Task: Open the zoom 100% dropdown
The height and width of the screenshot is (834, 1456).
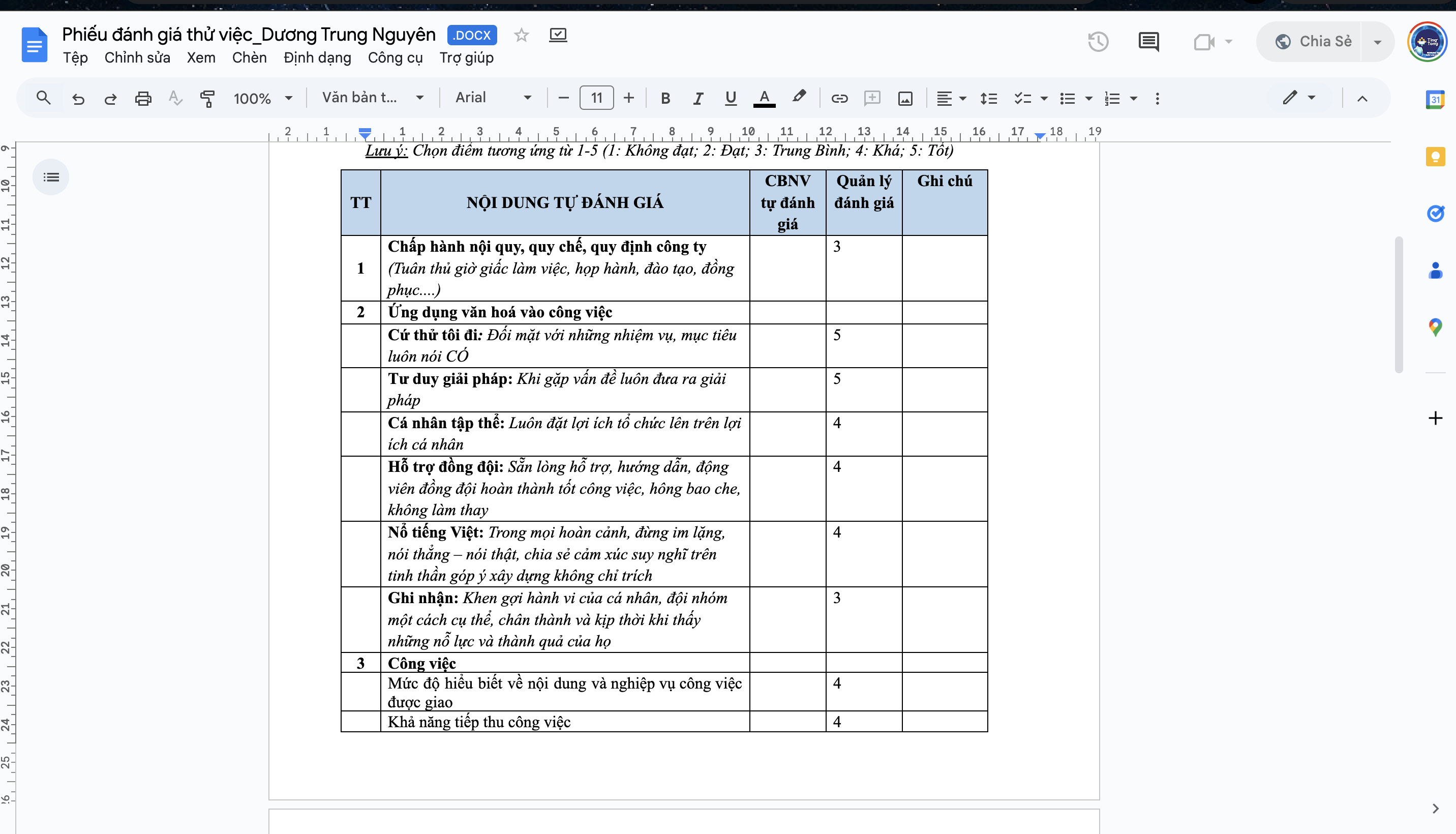Action: point(263,99)
